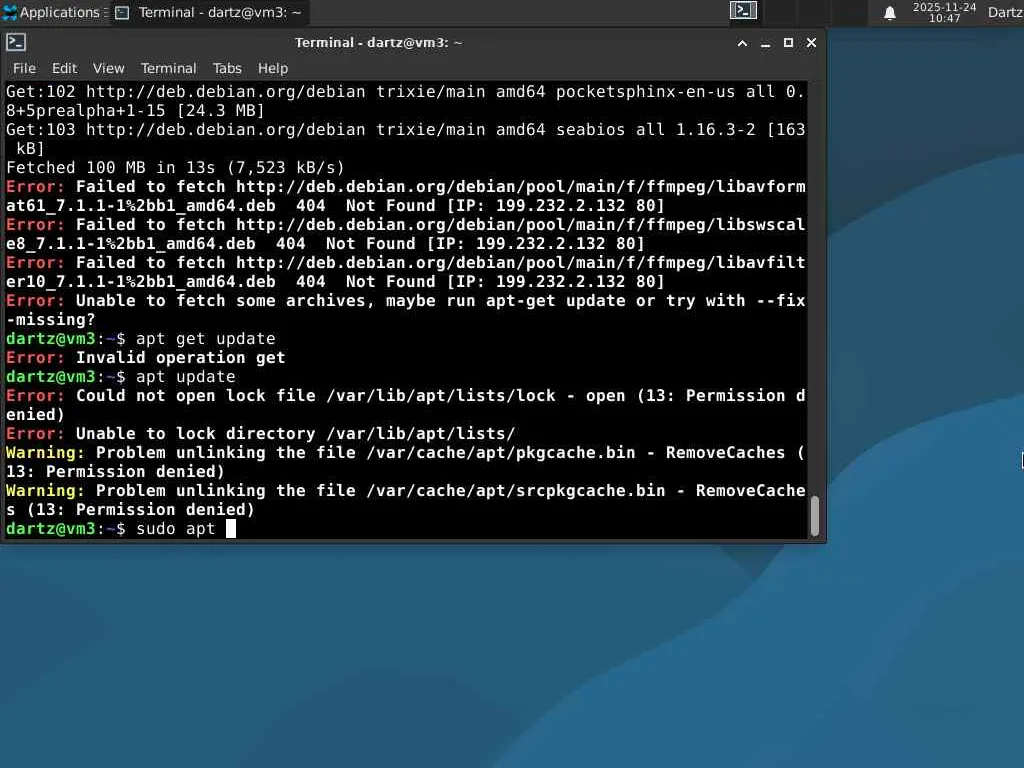Screen dimensions: 1024x768
Task: Maximize the terminal window
Action: click(788, 42)
